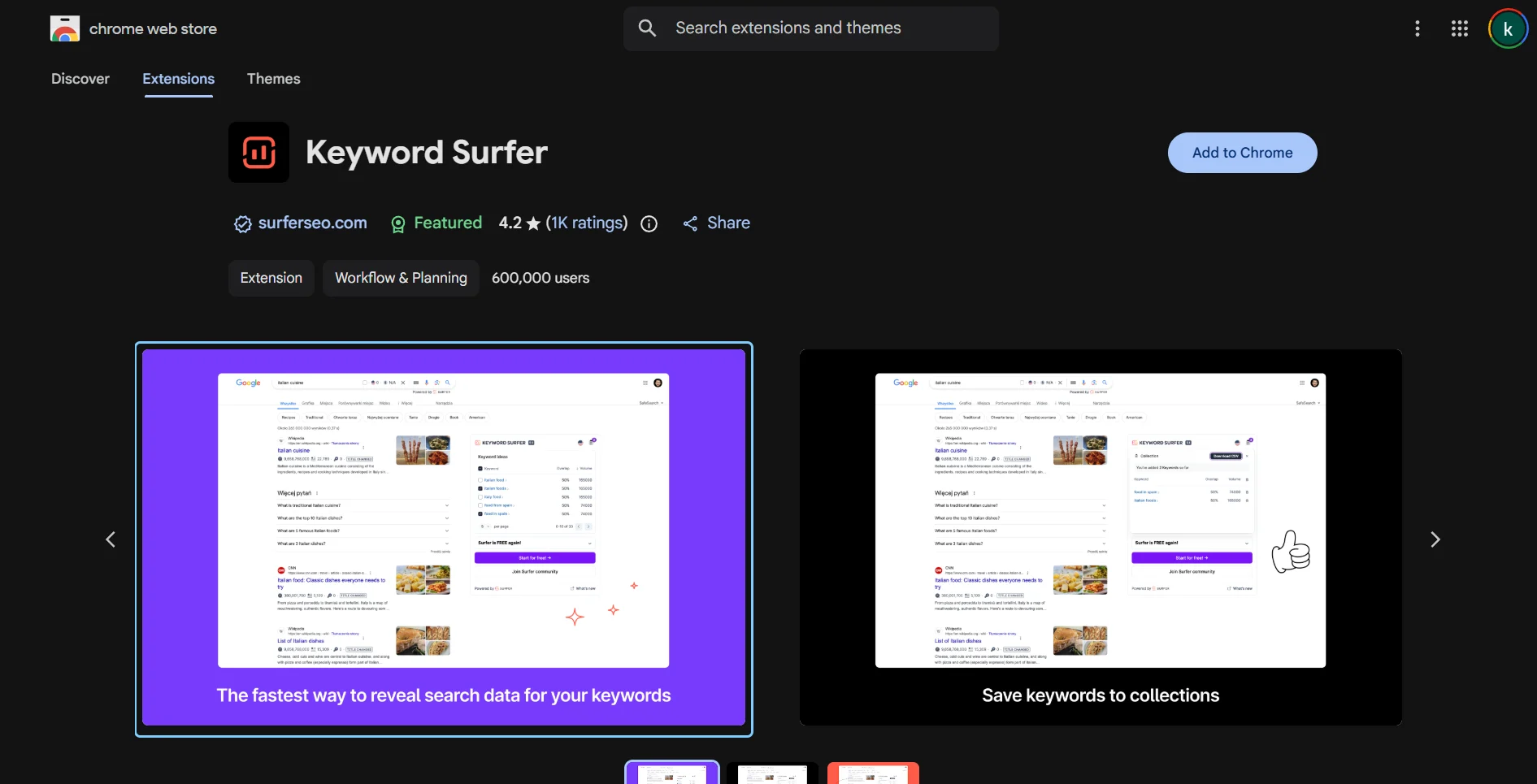
Task: Click the chrome web store title
Action: [x=153, y=28]
